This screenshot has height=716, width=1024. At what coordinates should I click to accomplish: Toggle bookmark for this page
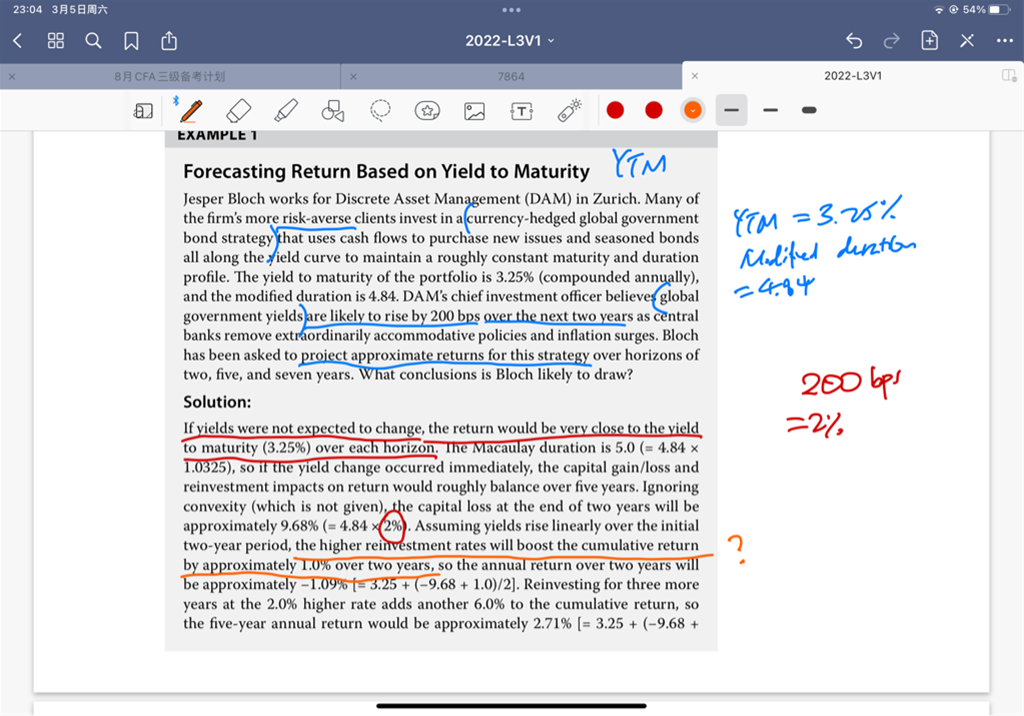131,41
